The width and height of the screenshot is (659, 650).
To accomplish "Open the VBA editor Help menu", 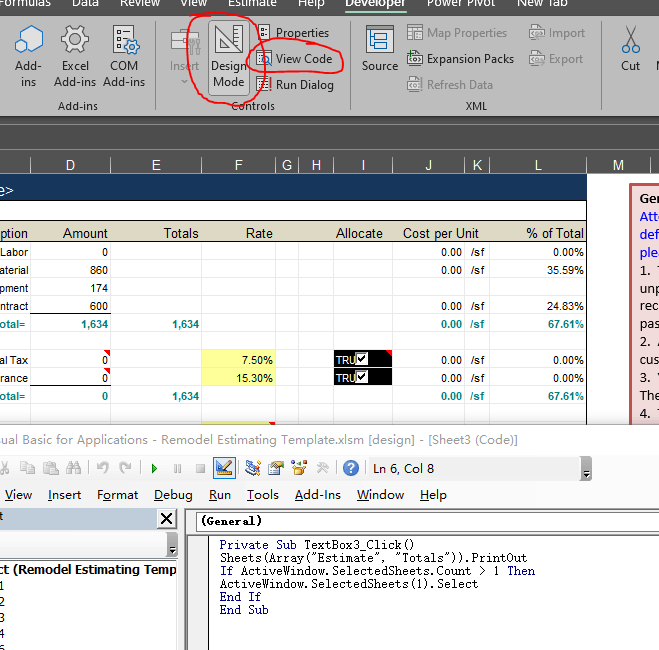I will tap(433, 495).
